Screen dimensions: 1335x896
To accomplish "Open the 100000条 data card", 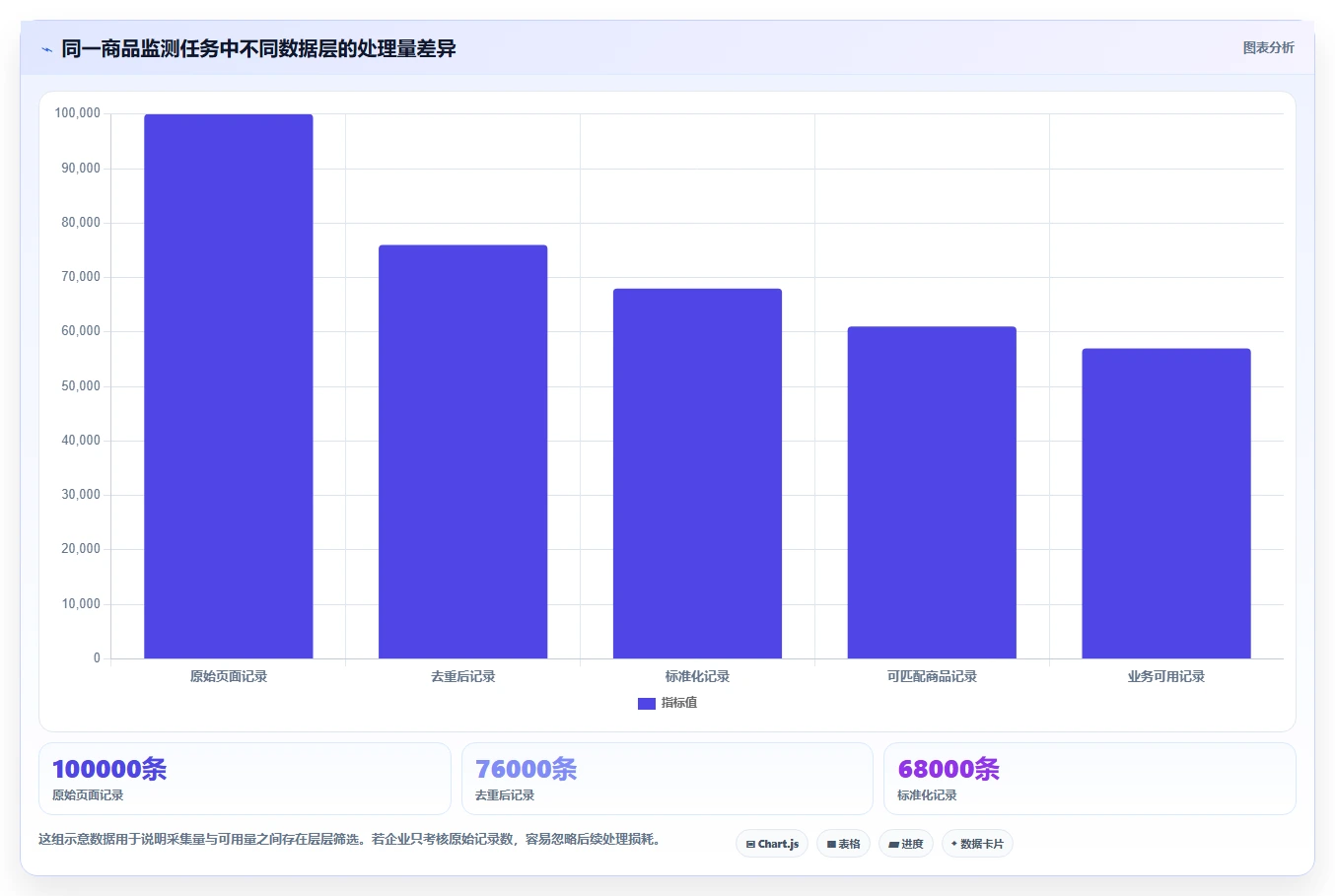I will tap(245, 779).
